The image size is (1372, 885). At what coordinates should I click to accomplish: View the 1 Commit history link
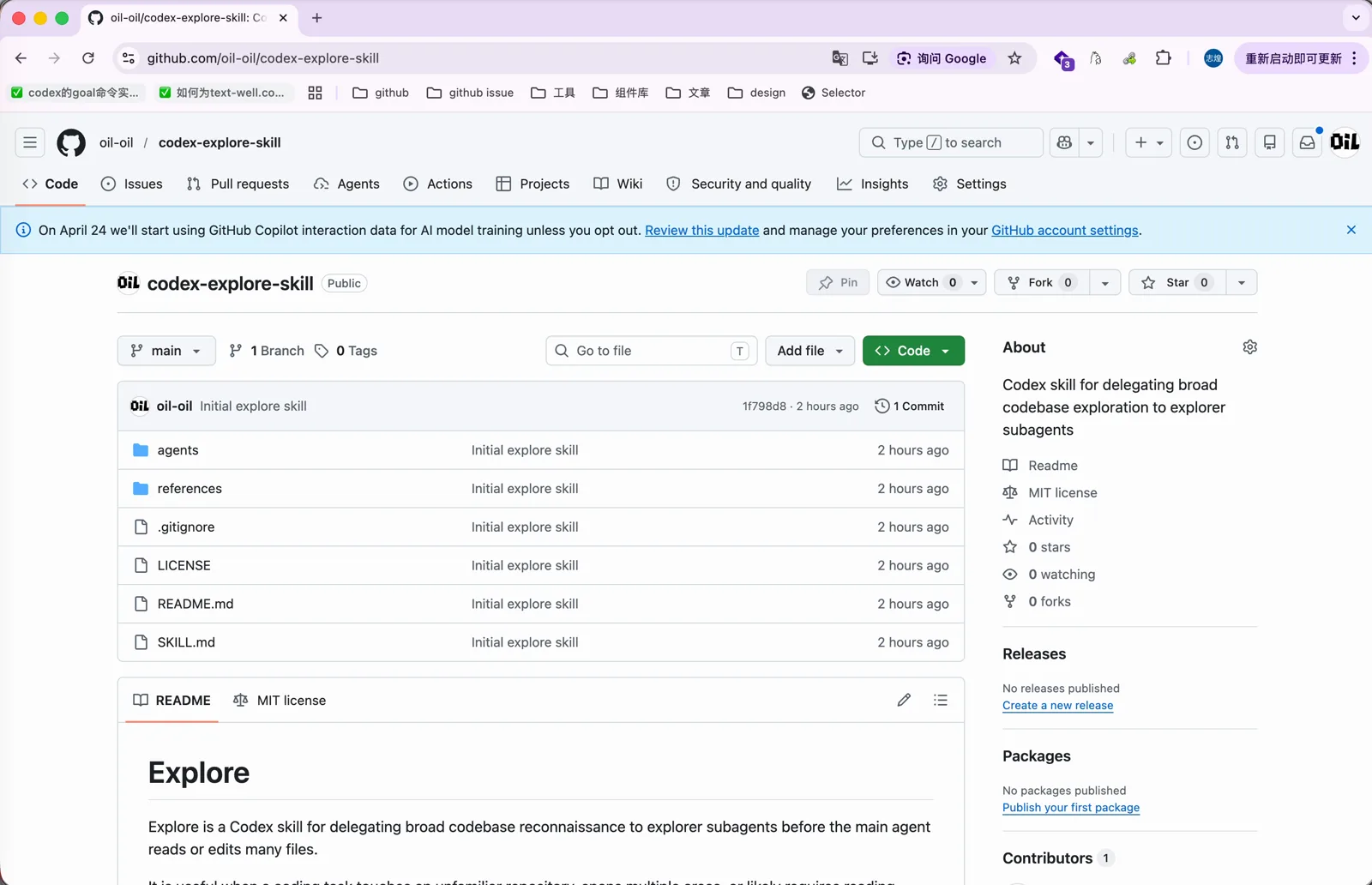pyautogui.click(x=910, y=406)
